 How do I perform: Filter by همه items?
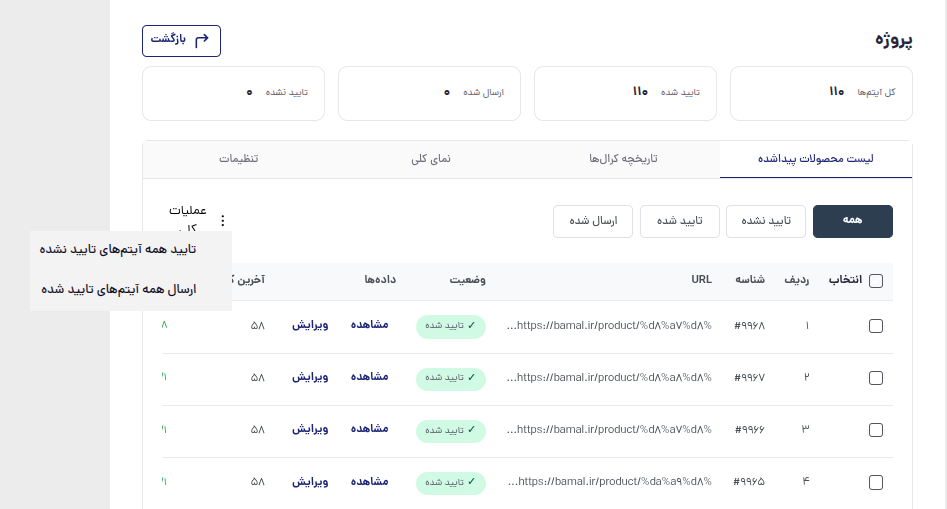pos(853,221)
